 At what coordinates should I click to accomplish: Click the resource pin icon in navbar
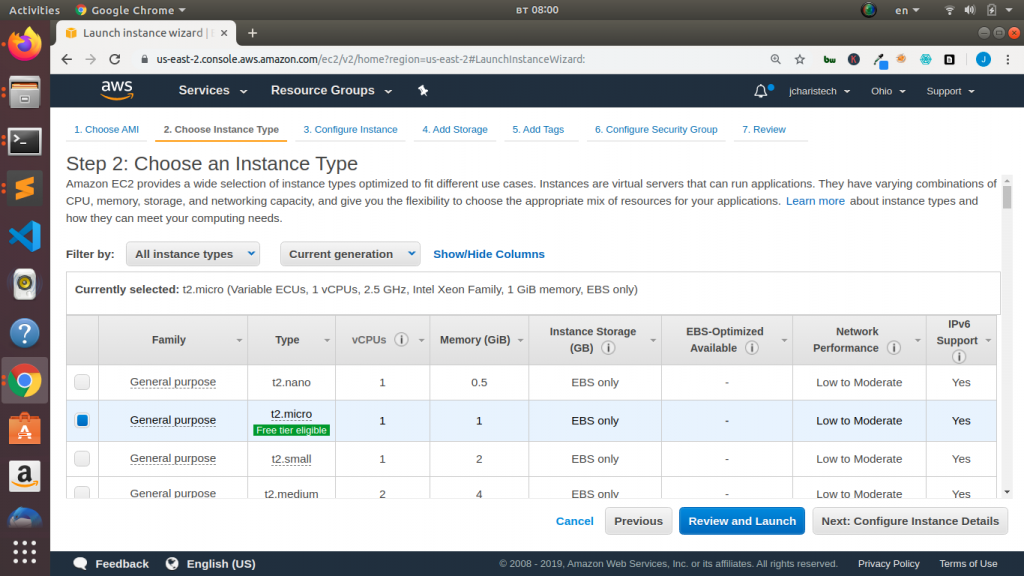click(423, 90)
